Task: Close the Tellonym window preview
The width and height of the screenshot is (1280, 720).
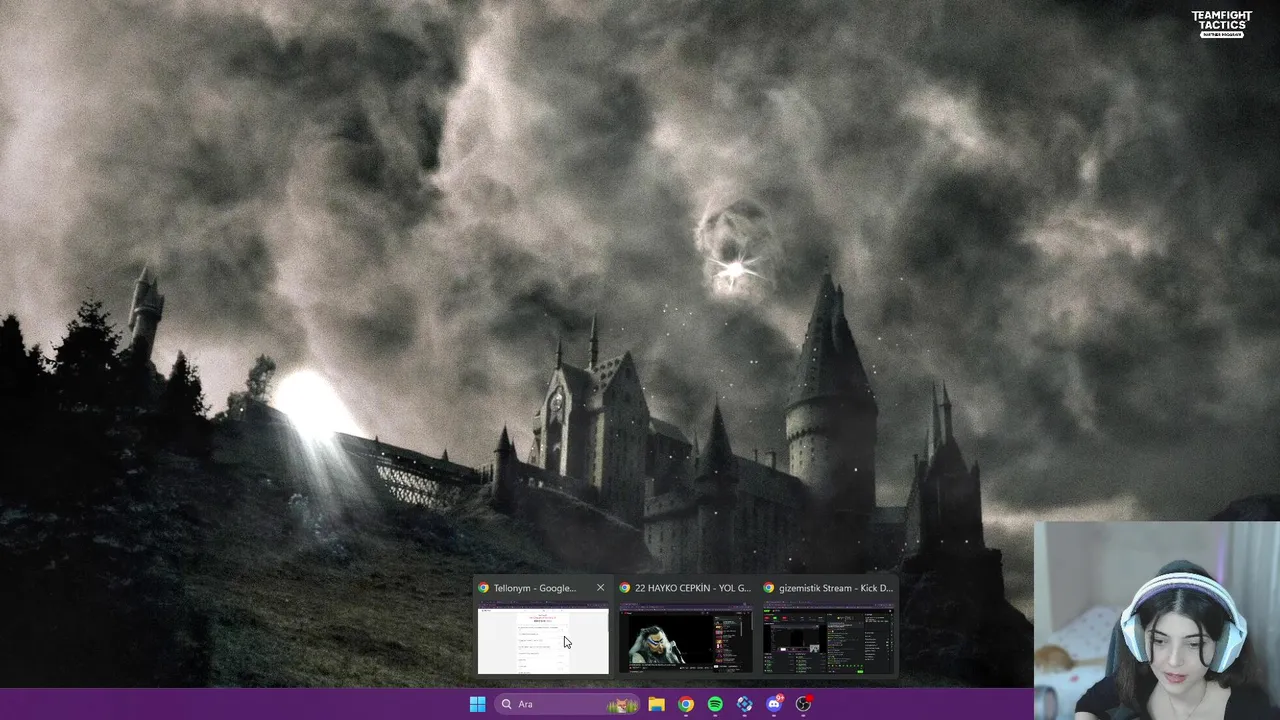Action: click(x=600, y=588)
